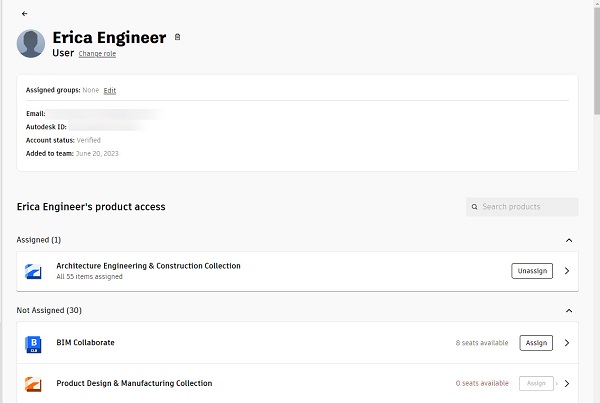Click the 'June 20, 2023' added date
The height and width of the screenshot is (403, 600).
[x=97, y=153]
